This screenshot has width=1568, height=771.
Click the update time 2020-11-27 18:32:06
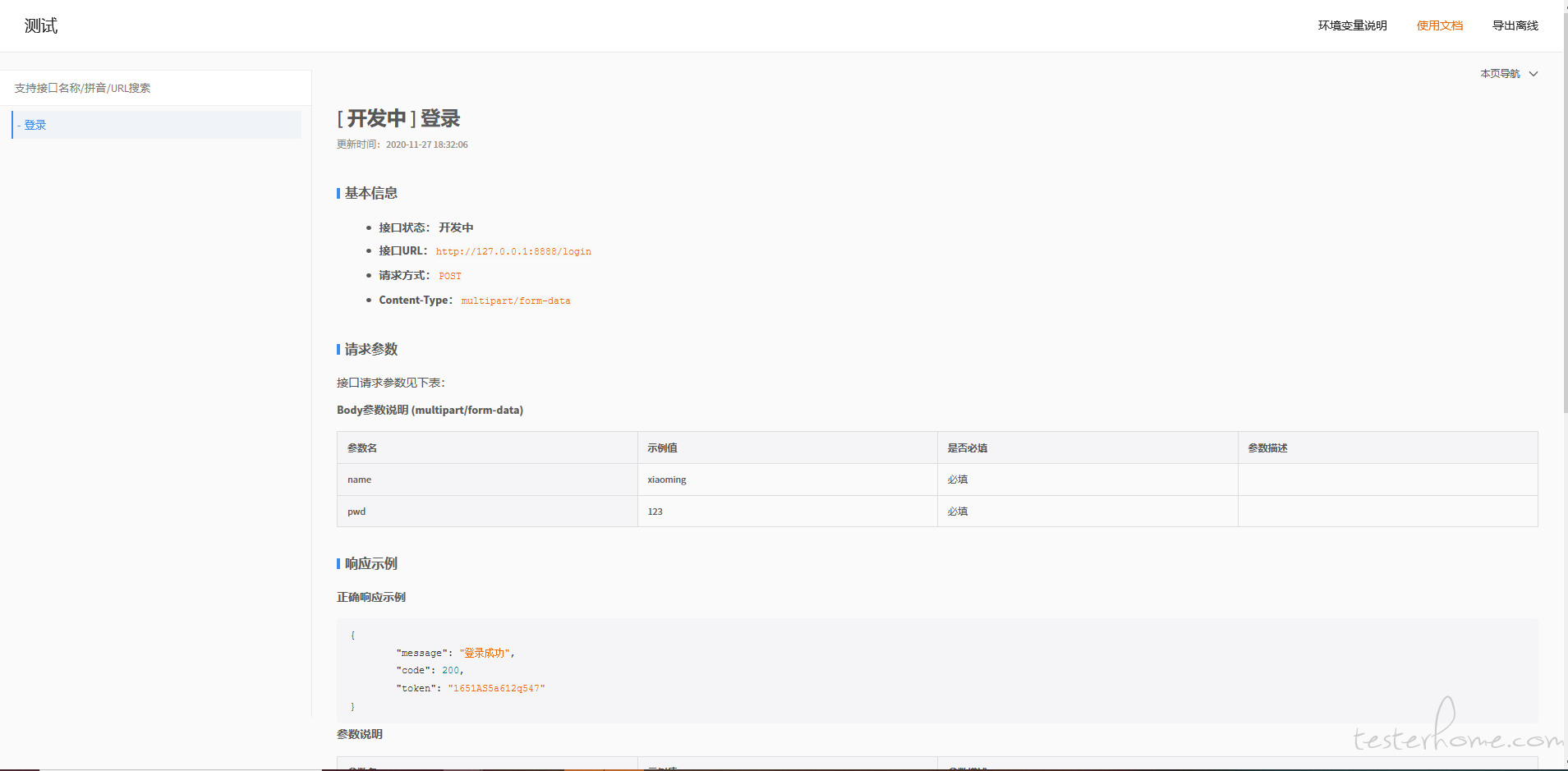427,145
